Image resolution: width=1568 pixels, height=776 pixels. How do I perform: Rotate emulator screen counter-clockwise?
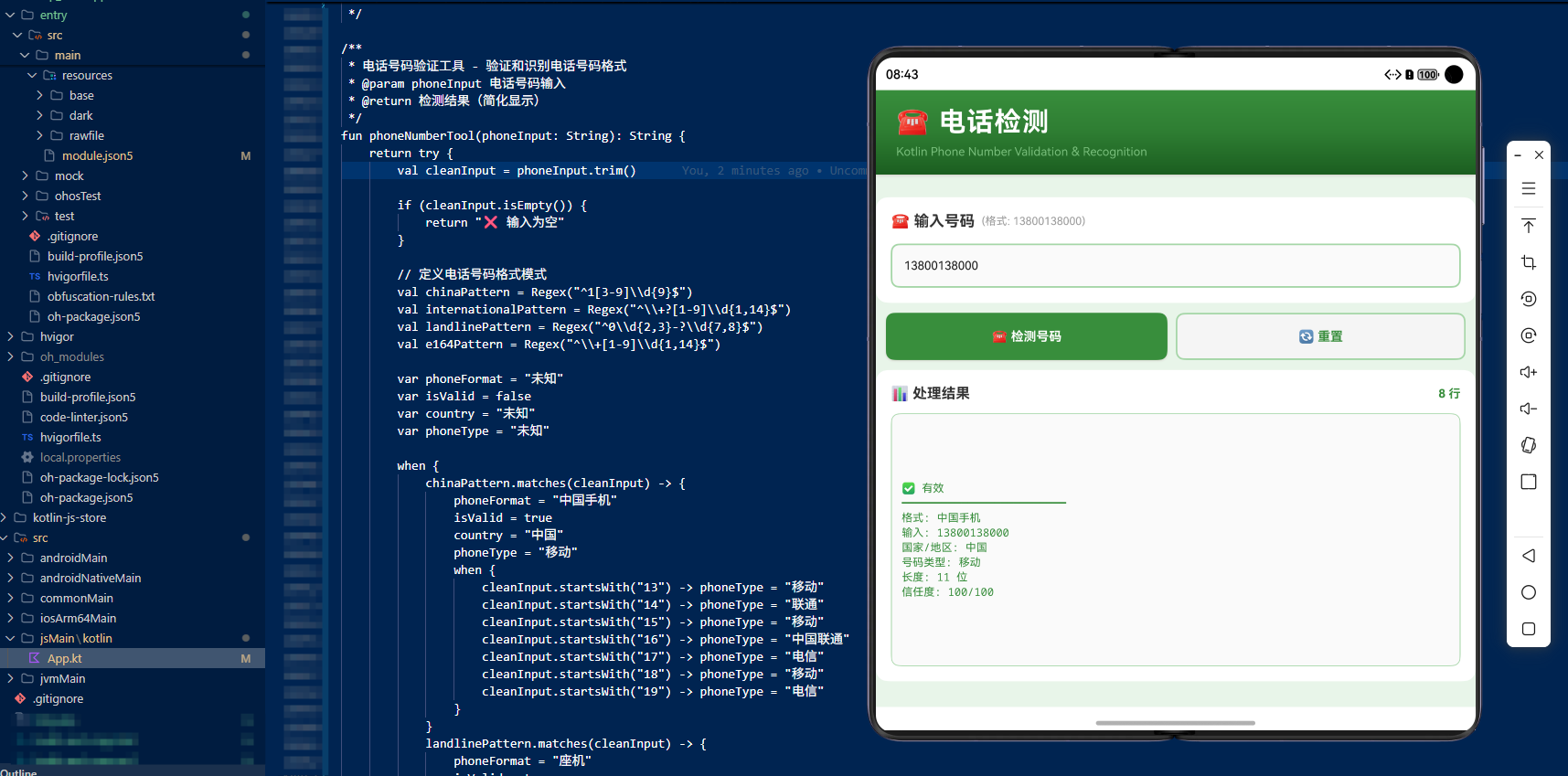(1528, 299)
